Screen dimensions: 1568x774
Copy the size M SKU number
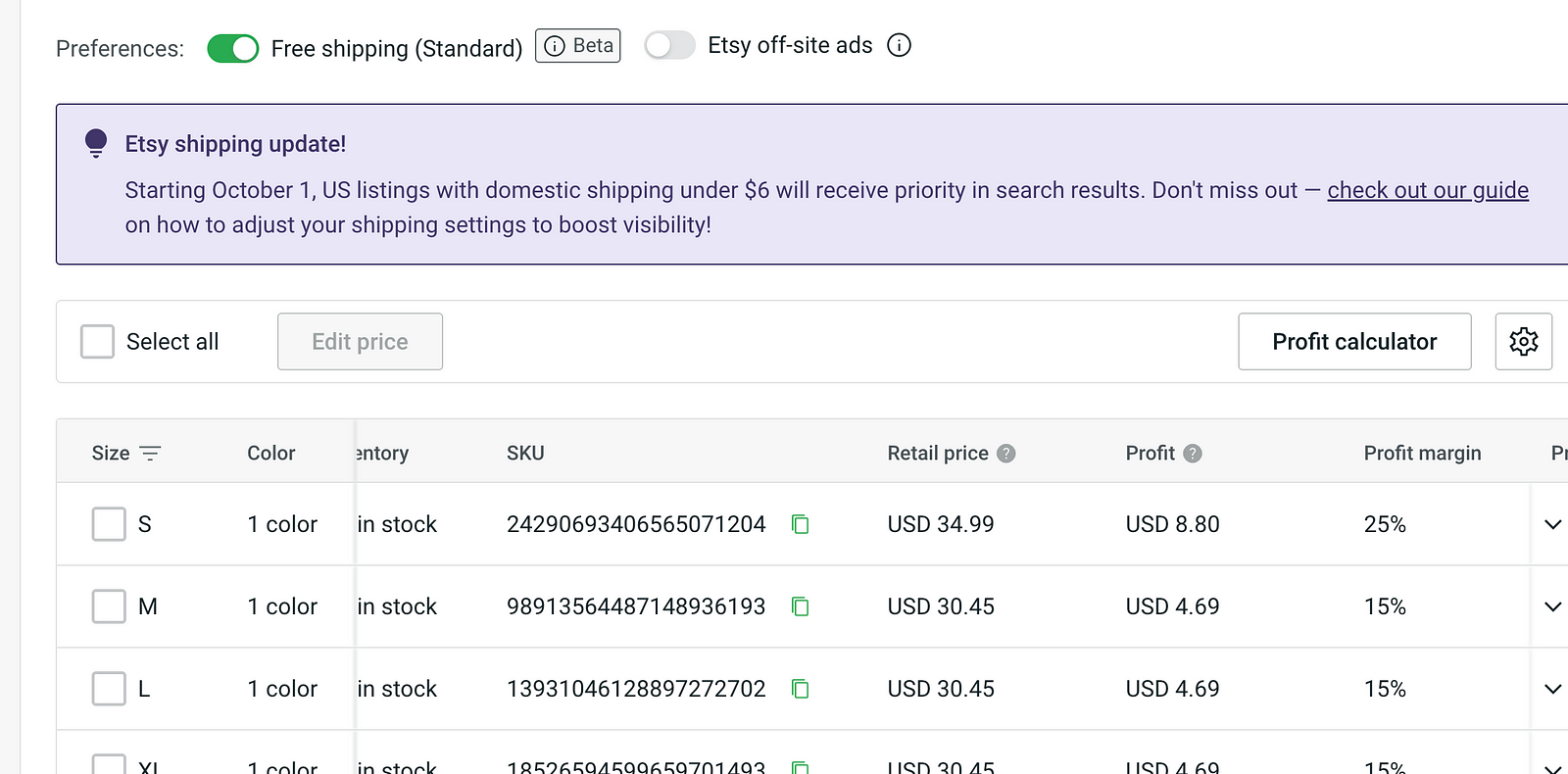(800, 606)
